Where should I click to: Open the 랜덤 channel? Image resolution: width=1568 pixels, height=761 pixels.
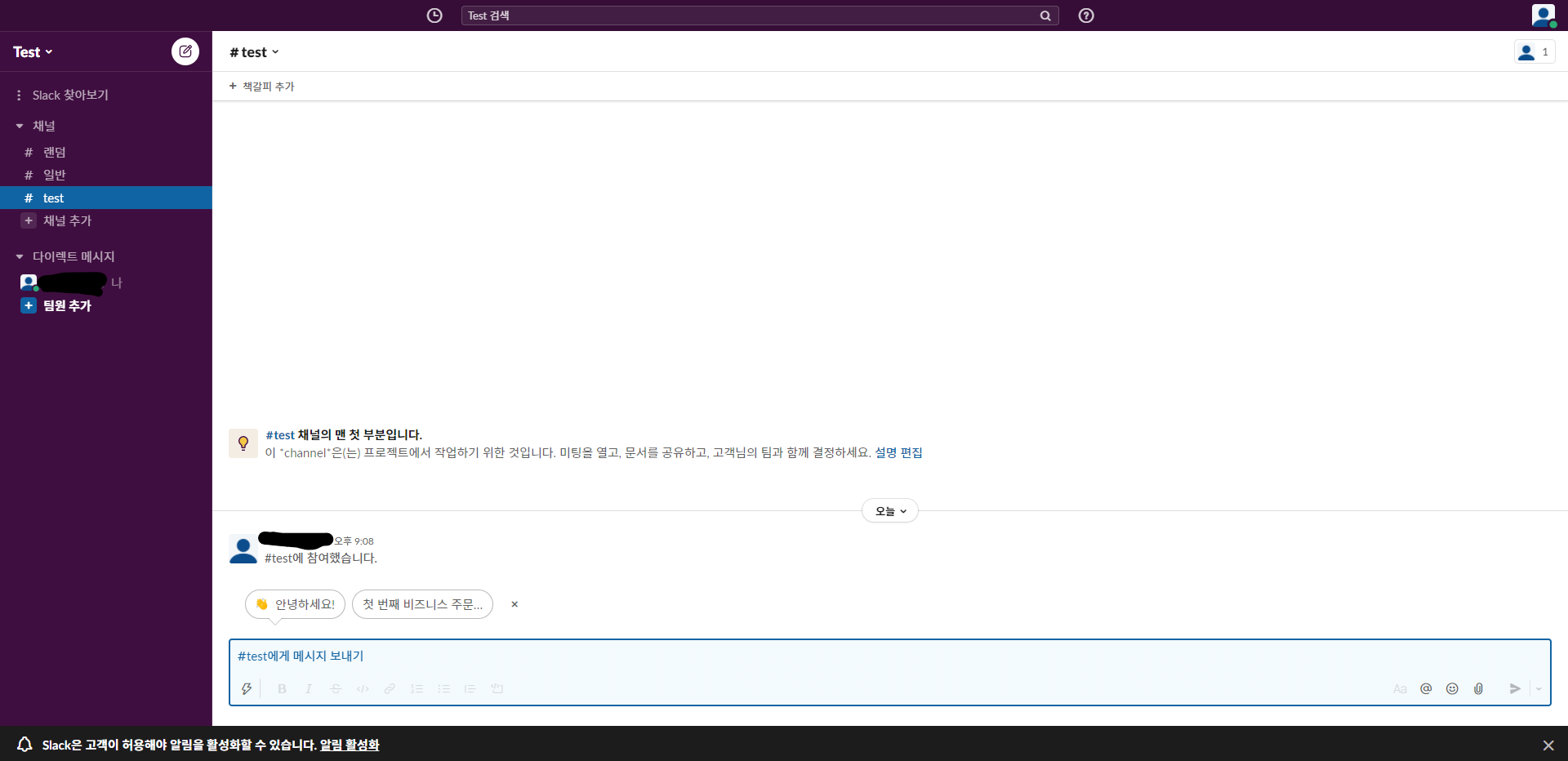coord(106,152)
